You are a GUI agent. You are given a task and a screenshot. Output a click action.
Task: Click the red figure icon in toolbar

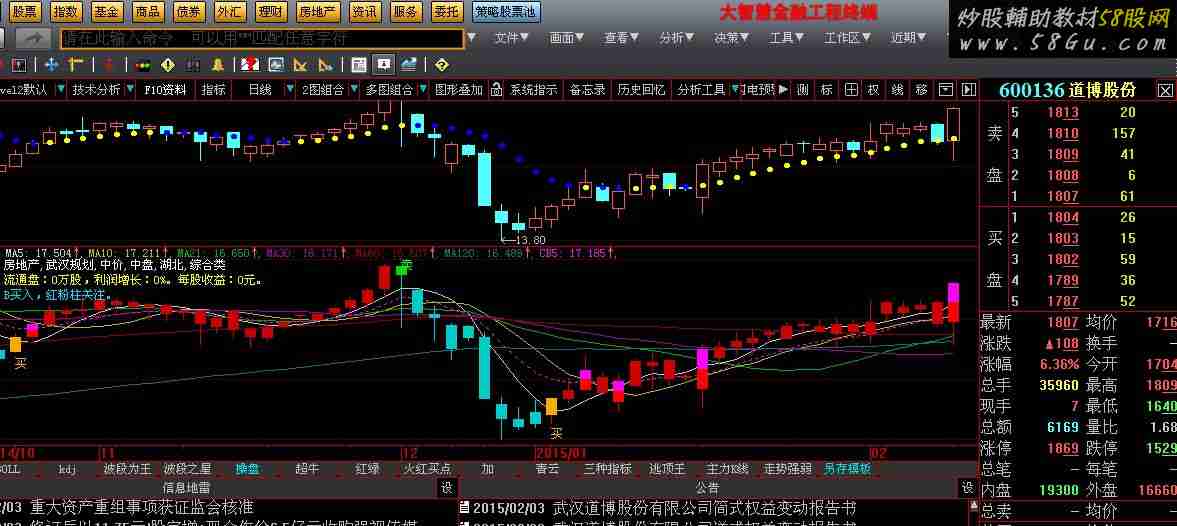(x=109, y=65)
